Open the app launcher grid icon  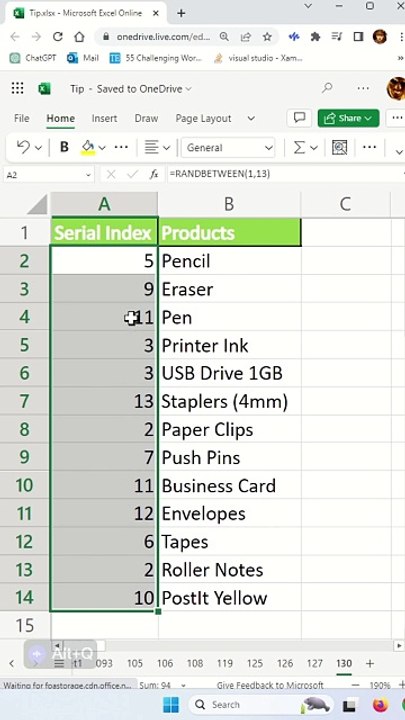[17, 88]
